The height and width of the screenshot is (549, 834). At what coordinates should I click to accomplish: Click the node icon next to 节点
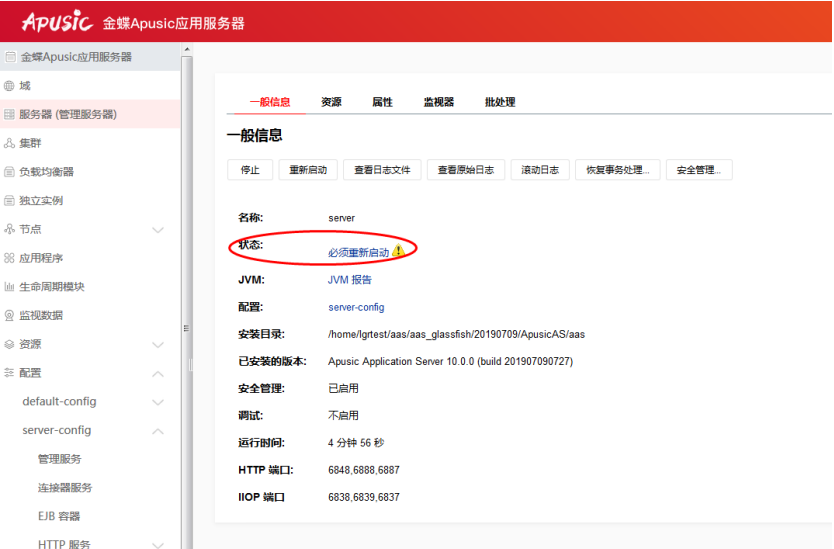(x=9, y=229)
